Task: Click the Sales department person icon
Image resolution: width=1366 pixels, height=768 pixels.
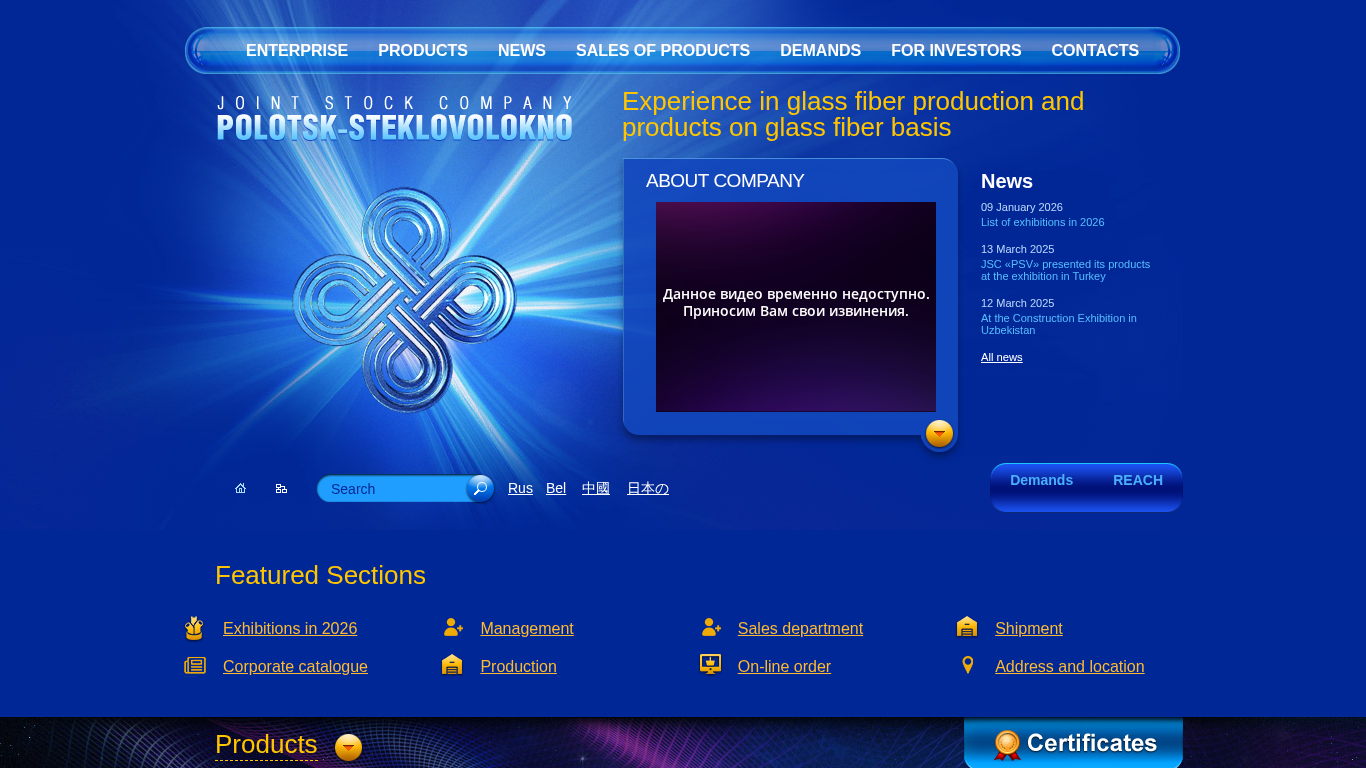Action: 711,627
